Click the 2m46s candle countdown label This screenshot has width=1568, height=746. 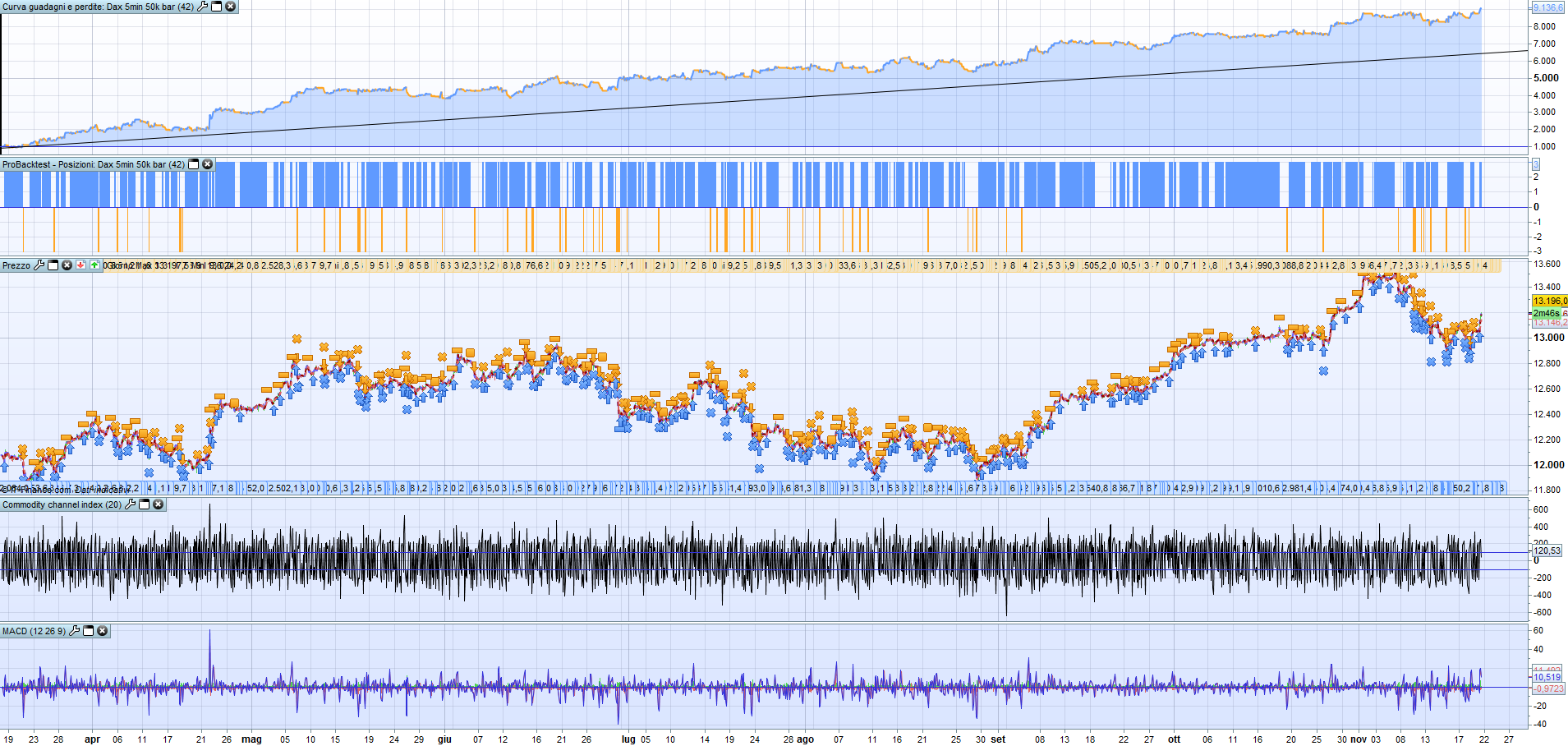tap(1547, 313)
